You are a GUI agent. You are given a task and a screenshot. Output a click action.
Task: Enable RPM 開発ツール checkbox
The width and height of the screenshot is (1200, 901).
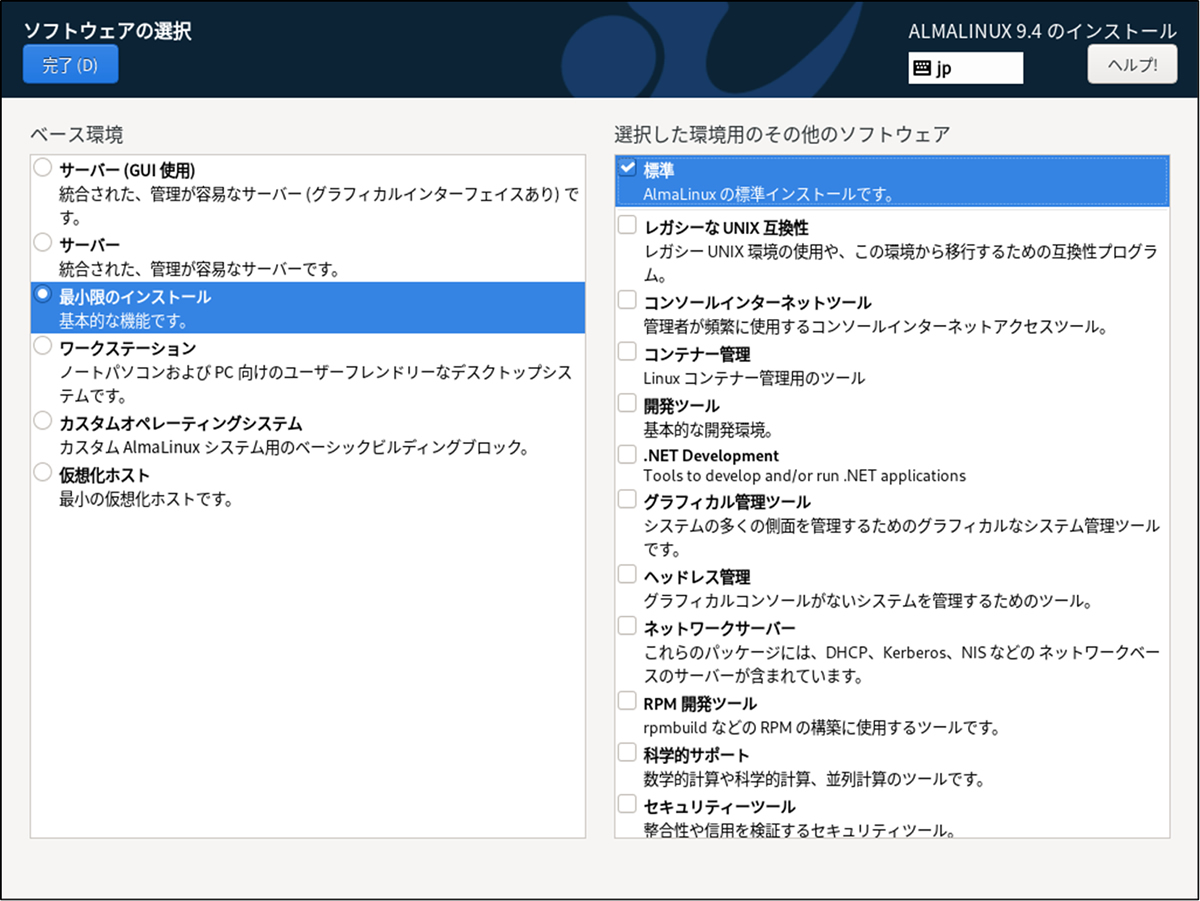(627, 701)
